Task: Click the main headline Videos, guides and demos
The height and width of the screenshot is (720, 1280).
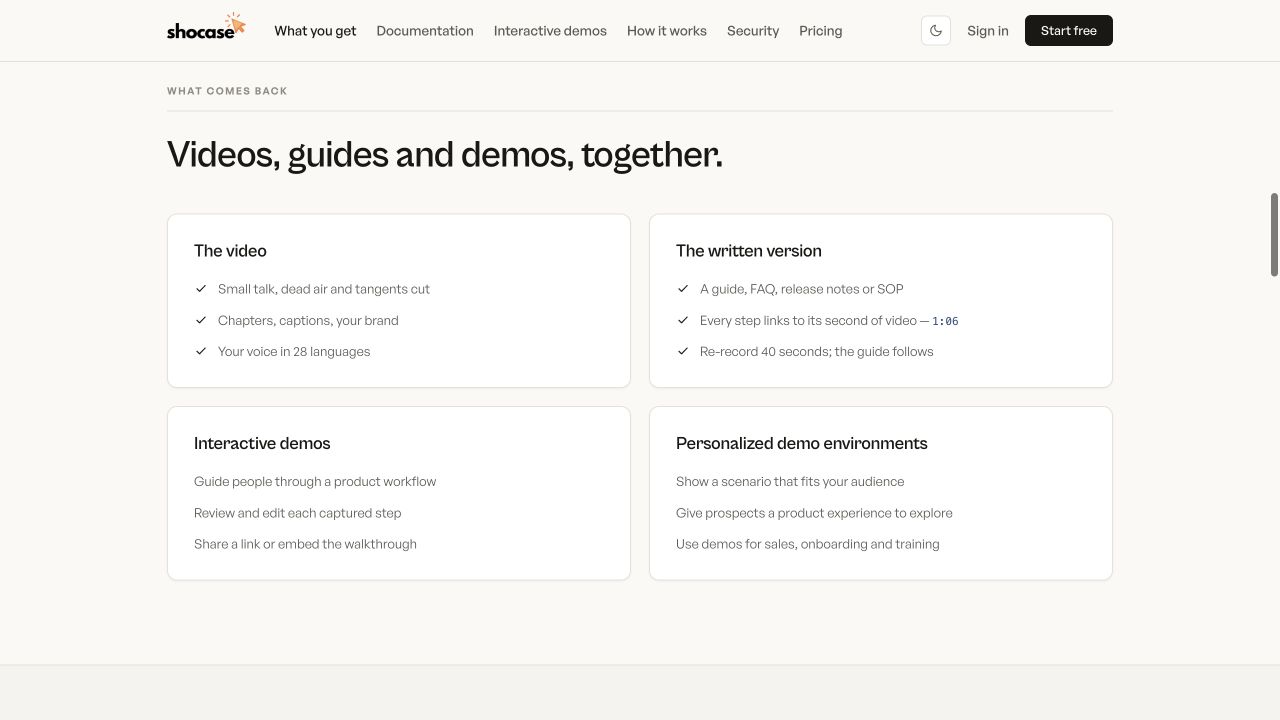Action: [445, 155]
